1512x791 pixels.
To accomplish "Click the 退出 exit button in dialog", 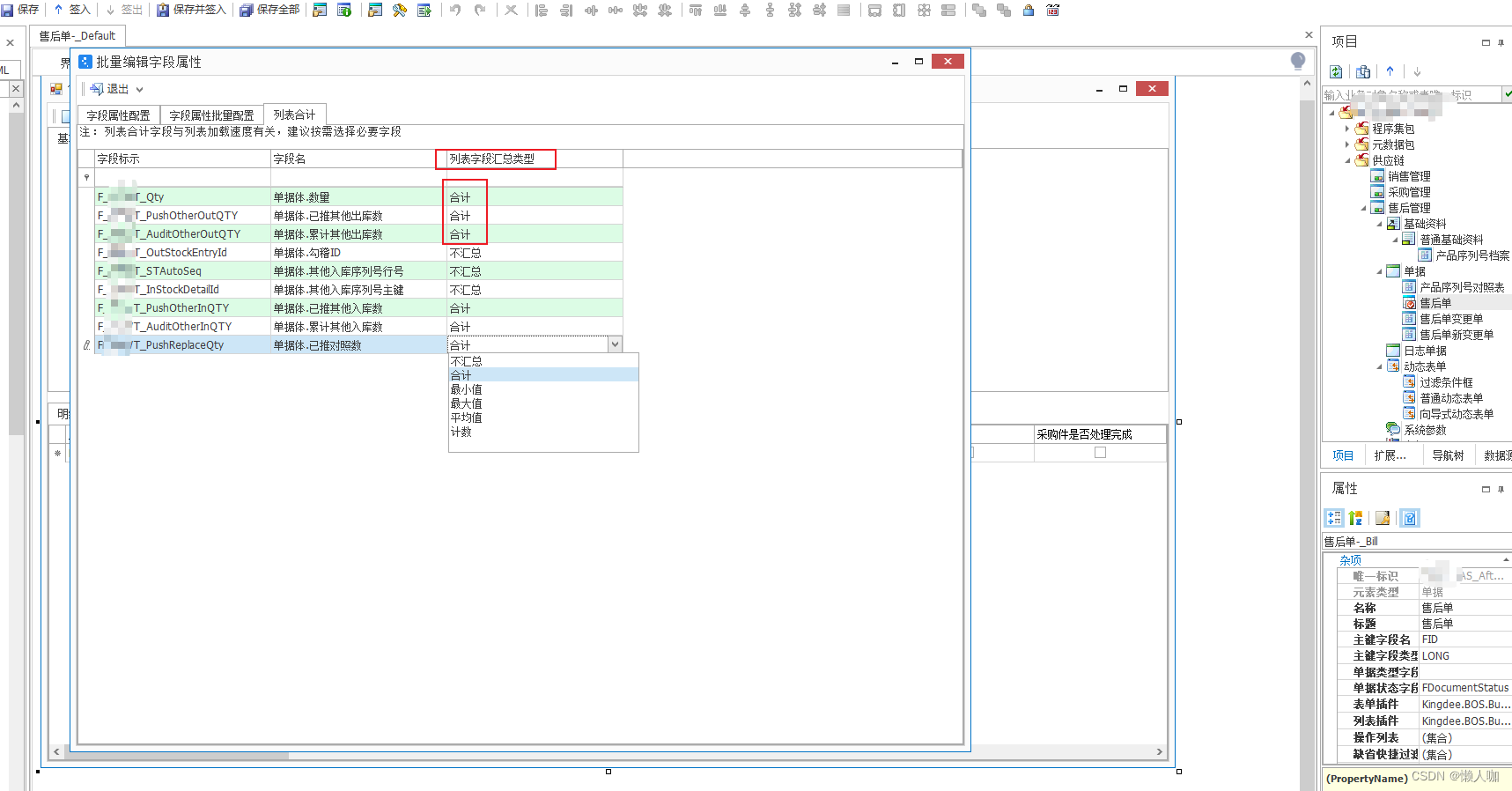I will [110, 89].
